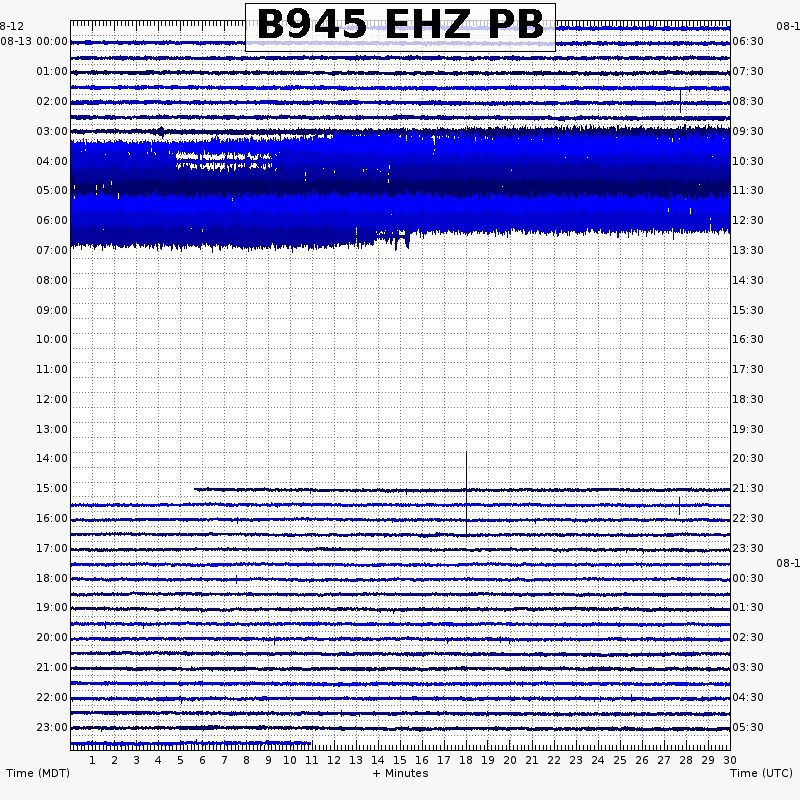Pick minute 27 on the bottom axis
Viewport: 800px width, 800px height.
(x=663, y=760)
